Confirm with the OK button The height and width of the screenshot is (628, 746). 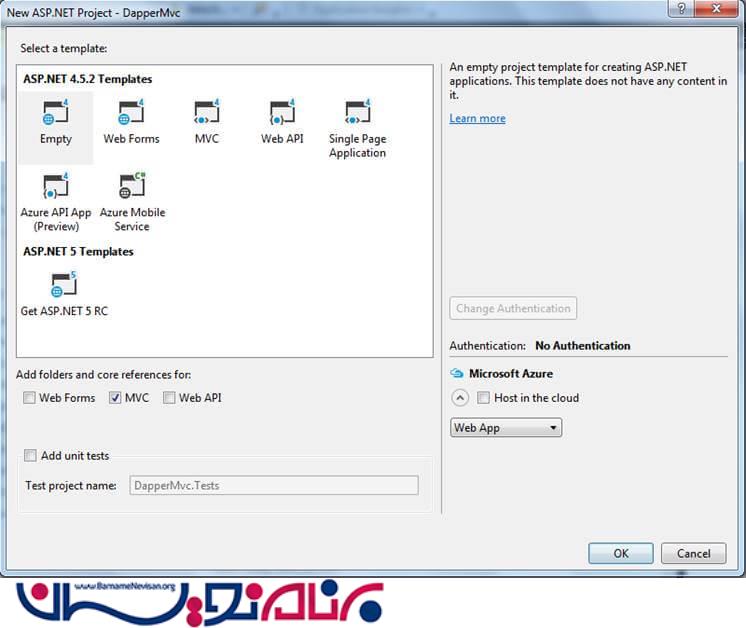pyautogui.click(x=621, y=553)
